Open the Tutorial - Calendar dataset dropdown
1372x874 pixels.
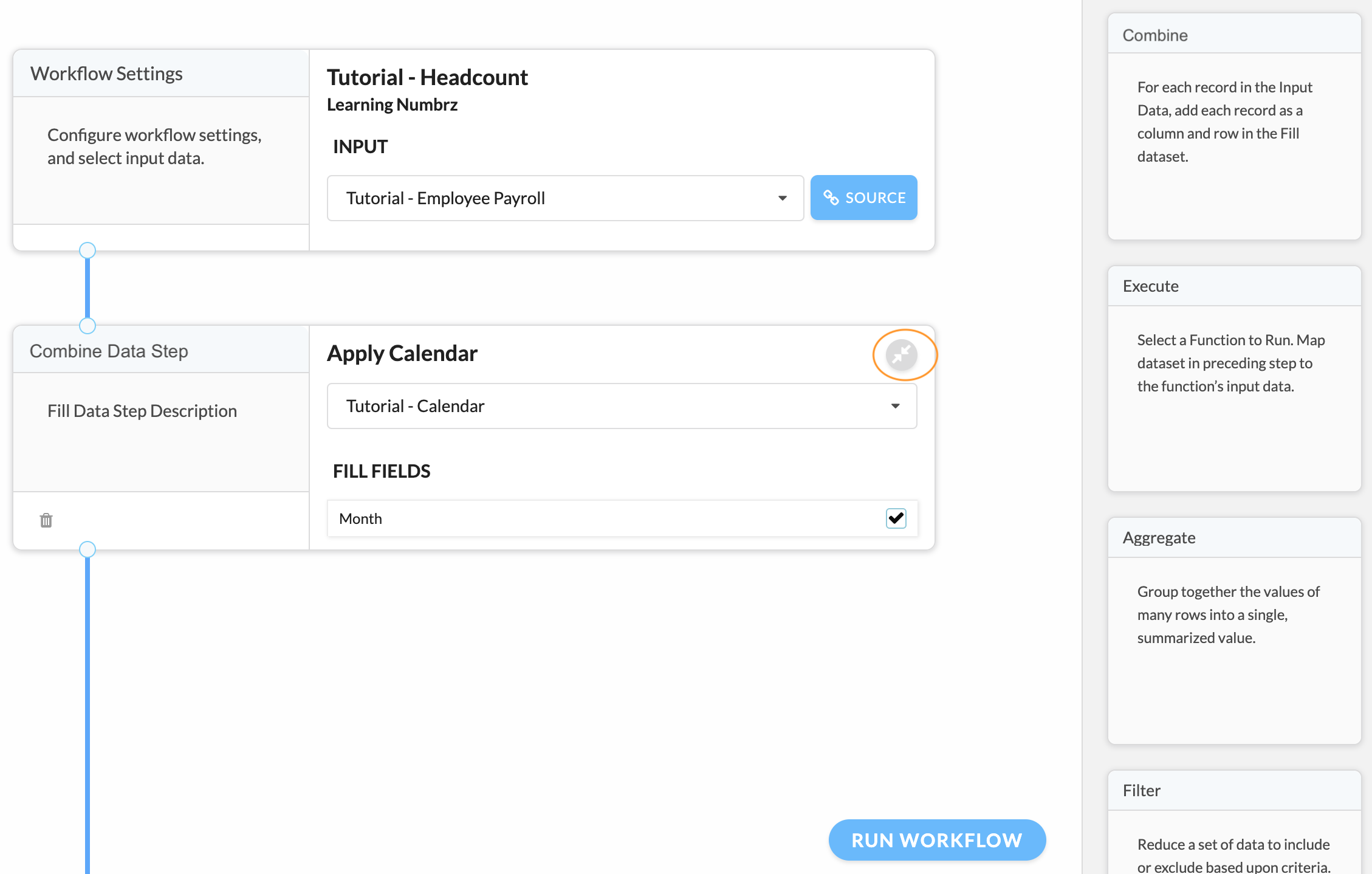click(x=622, y=406)
